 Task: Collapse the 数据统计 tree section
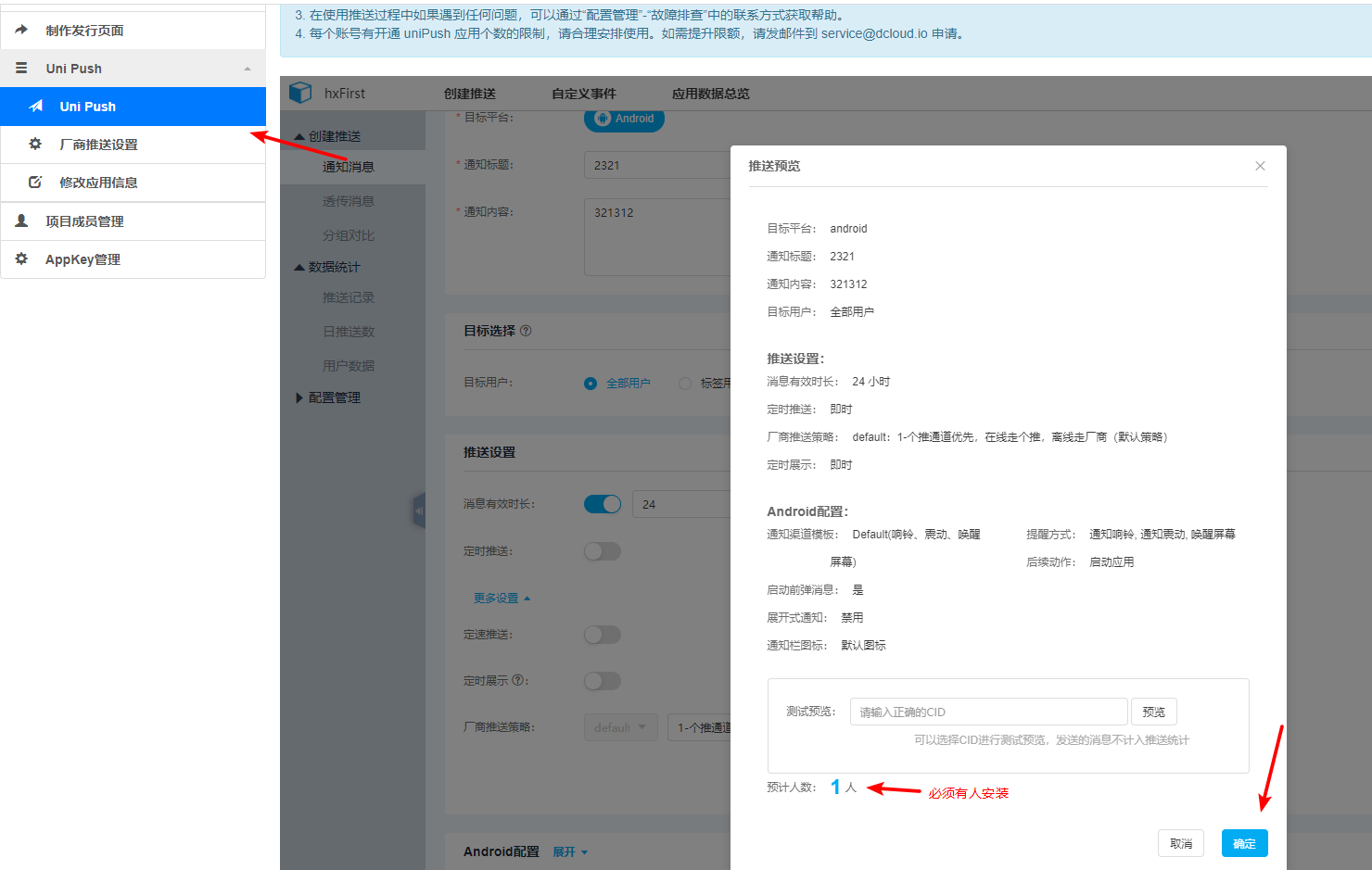[x=299, y=267]
